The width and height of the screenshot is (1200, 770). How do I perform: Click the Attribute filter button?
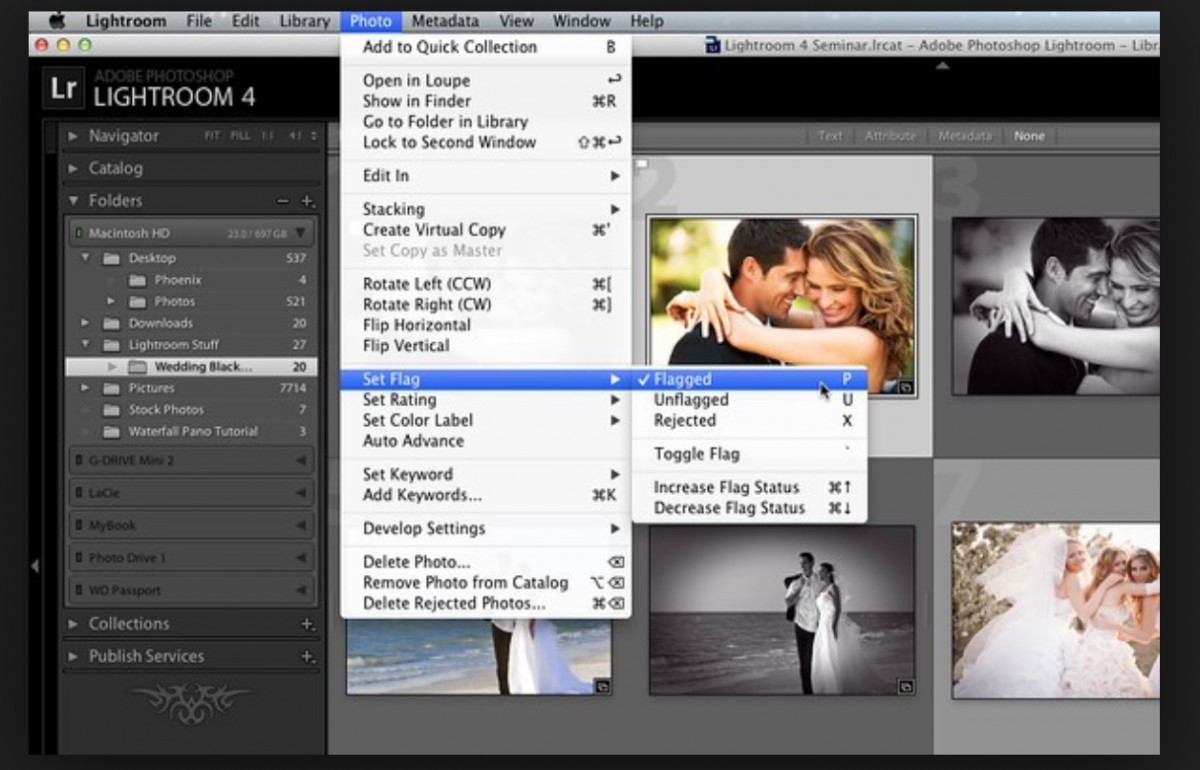click(889, 136)
